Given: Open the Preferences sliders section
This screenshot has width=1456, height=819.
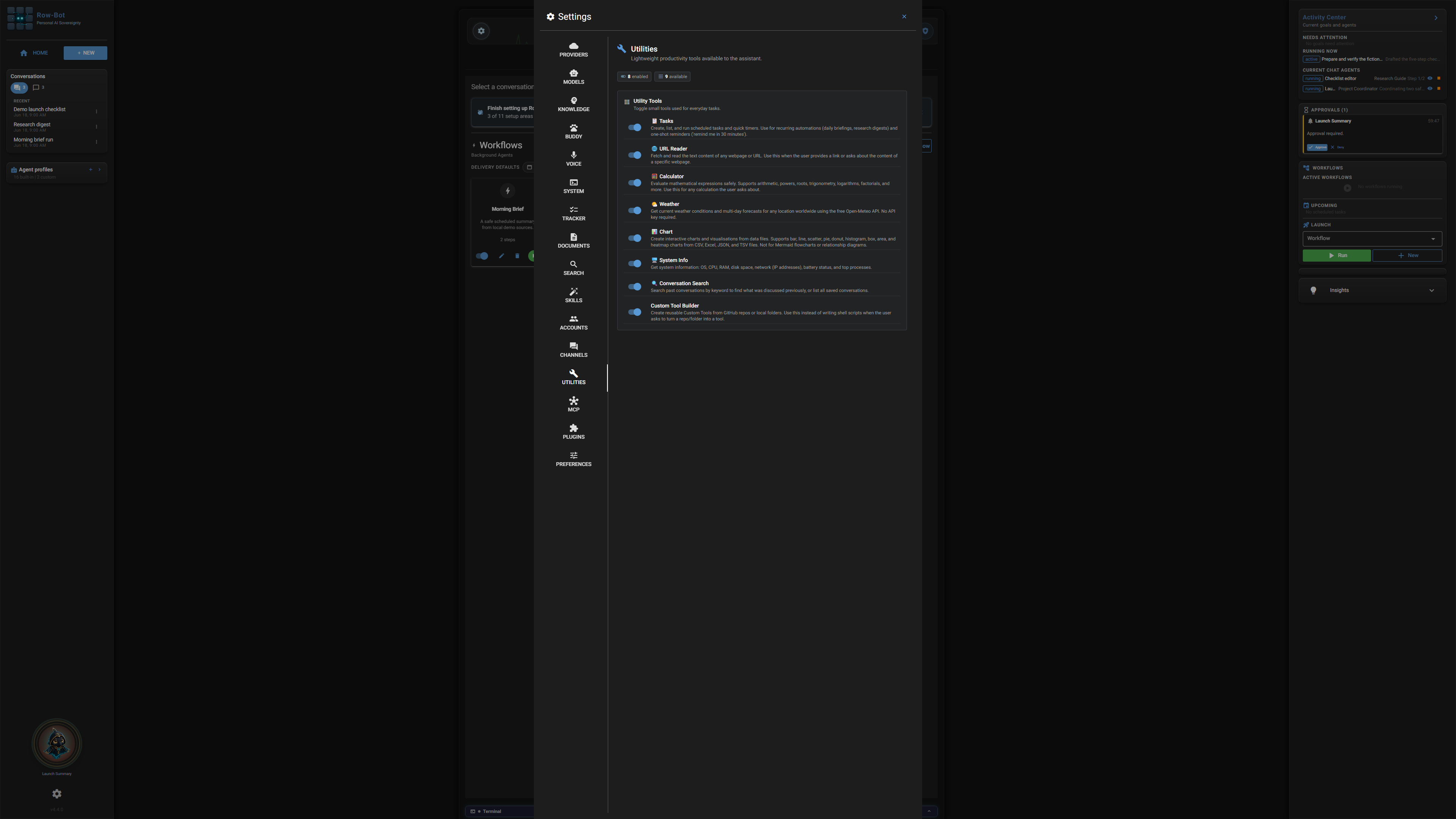Looking at the screenshot, I should (573, 460).
